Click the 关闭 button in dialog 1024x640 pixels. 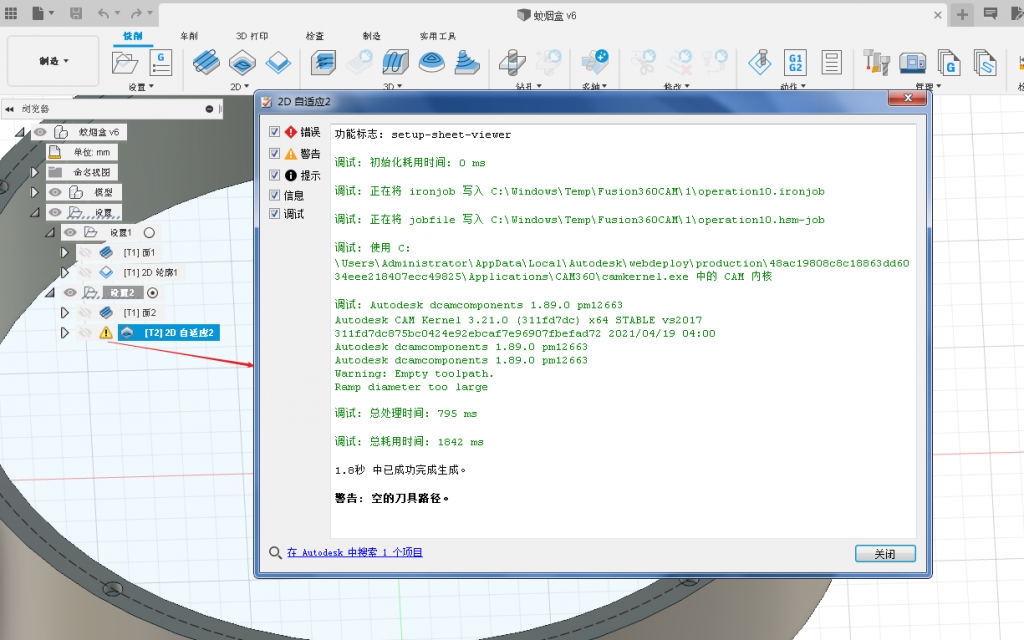(x=885, y=554)
